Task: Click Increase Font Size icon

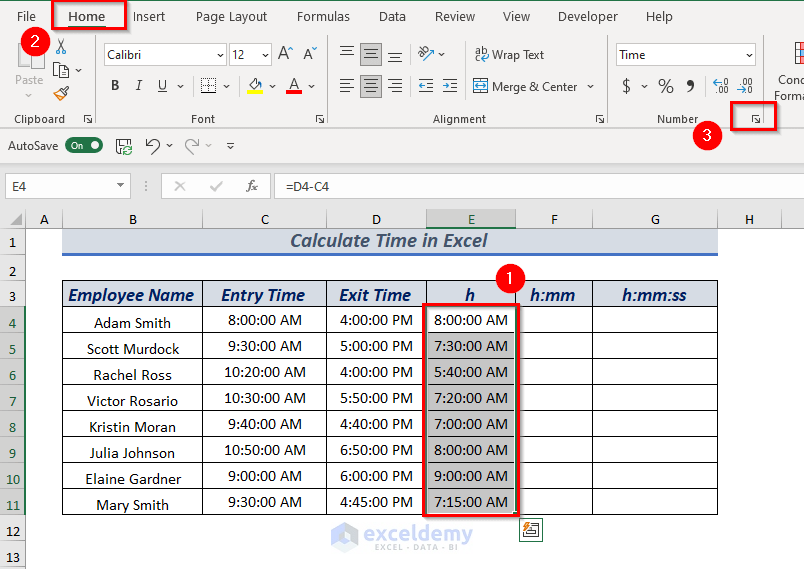Action: coord(285,55)
